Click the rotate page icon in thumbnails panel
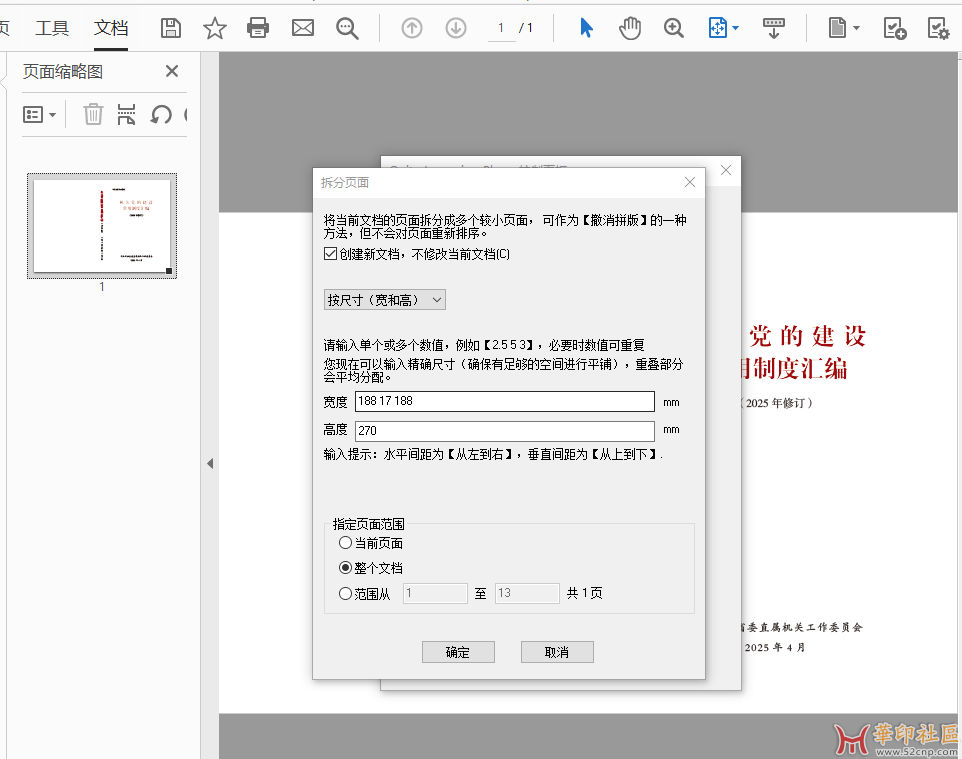The width and height of the screenshot is (962, 759). [x=160, y=114]
